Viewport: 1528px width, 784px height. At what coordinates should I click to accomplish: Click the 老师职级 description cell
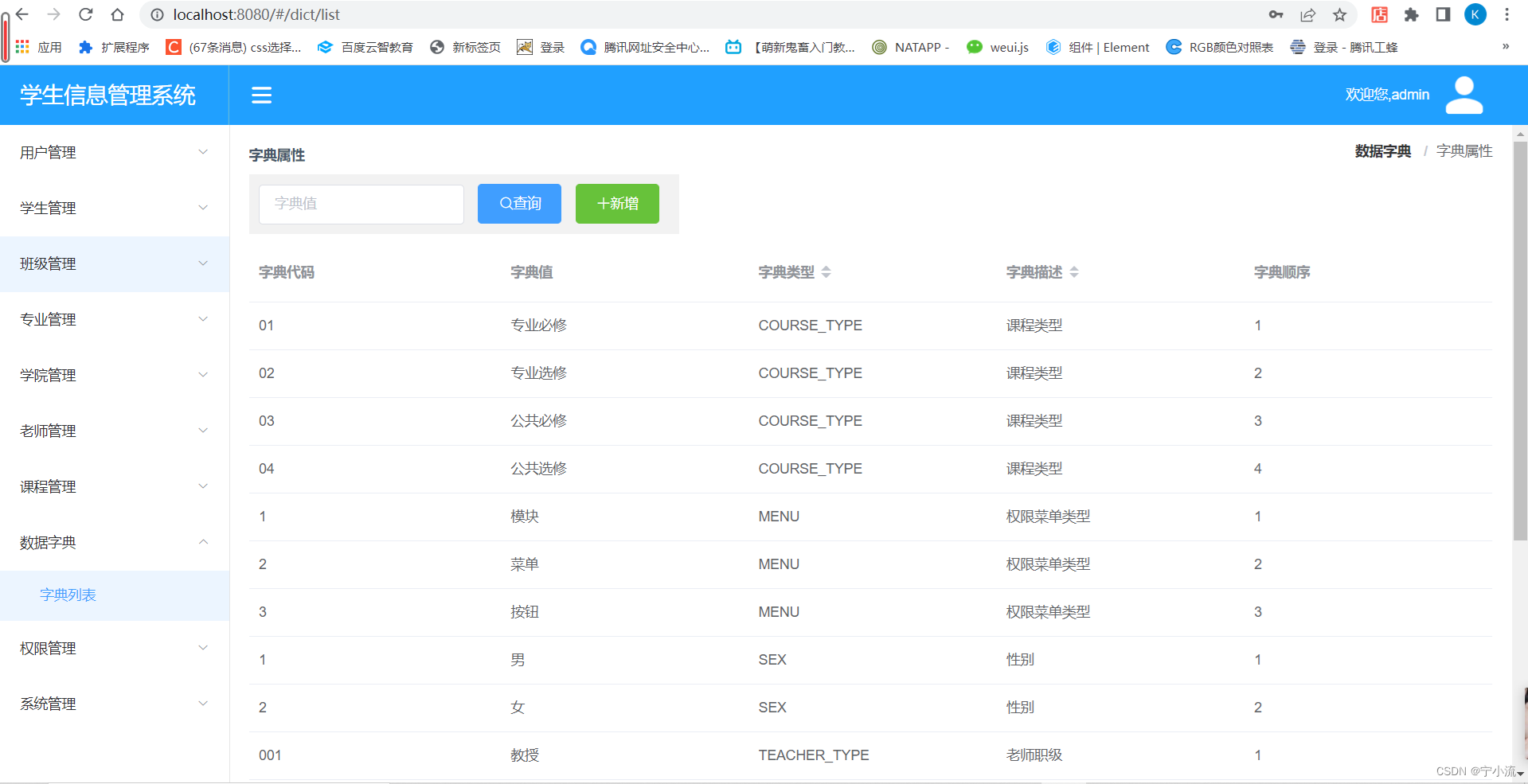(1034, 755)
